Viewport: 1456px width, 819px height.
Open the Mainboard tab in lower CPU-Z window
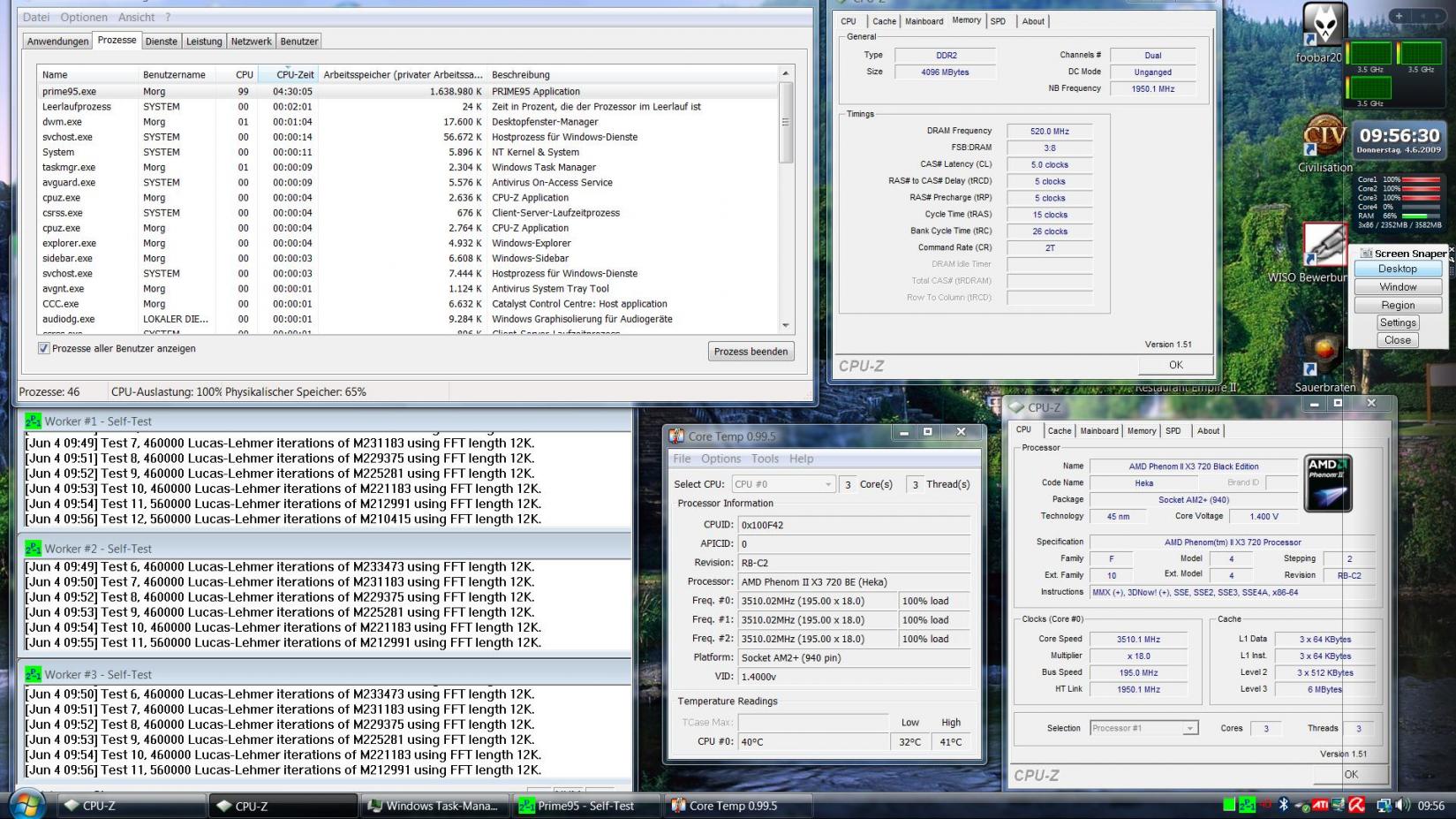tap(1099, 431)
